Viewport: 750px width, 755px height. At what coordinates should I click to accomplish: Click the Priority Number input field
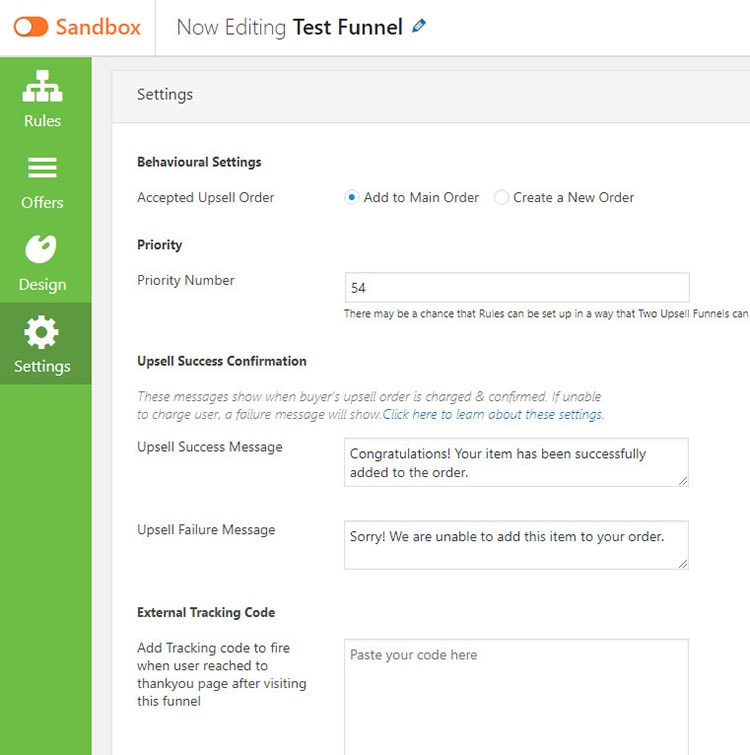click(x=516, y=287)
